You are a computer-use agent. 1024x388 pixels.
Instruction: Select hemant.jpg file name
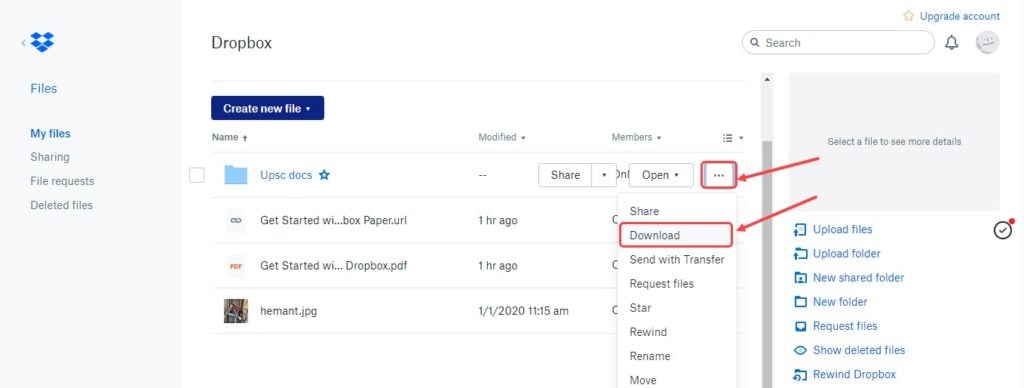click(x=289, y=311)
